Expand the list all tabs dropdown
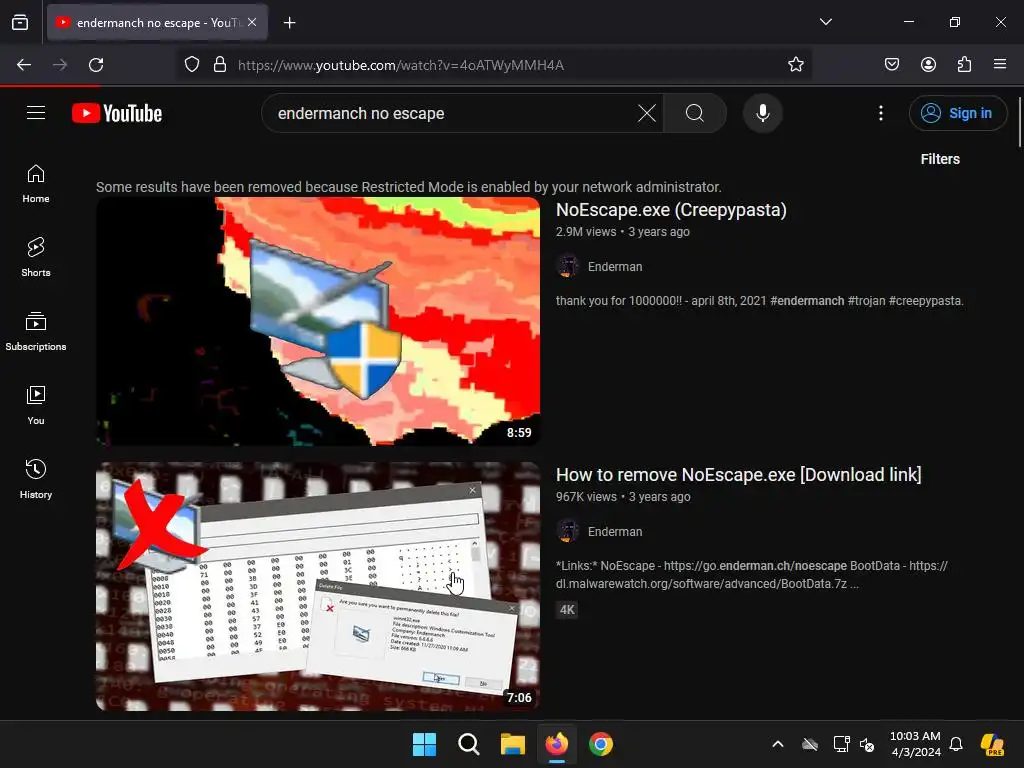Image resolution: width=1024 pixels, height=768 pixels. coord(825,22)
